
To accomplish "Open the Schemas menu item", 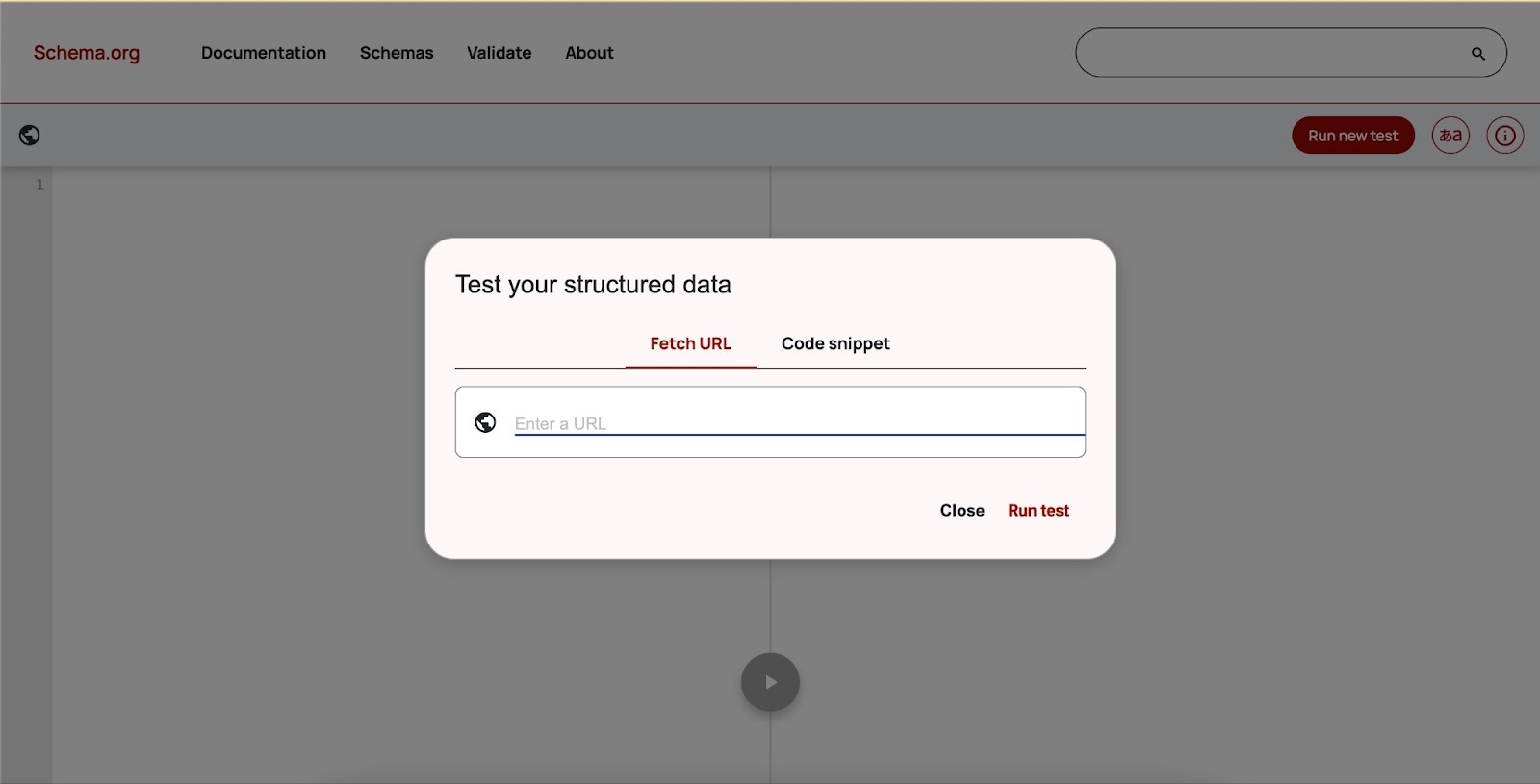I will click(x=397, y=53).
